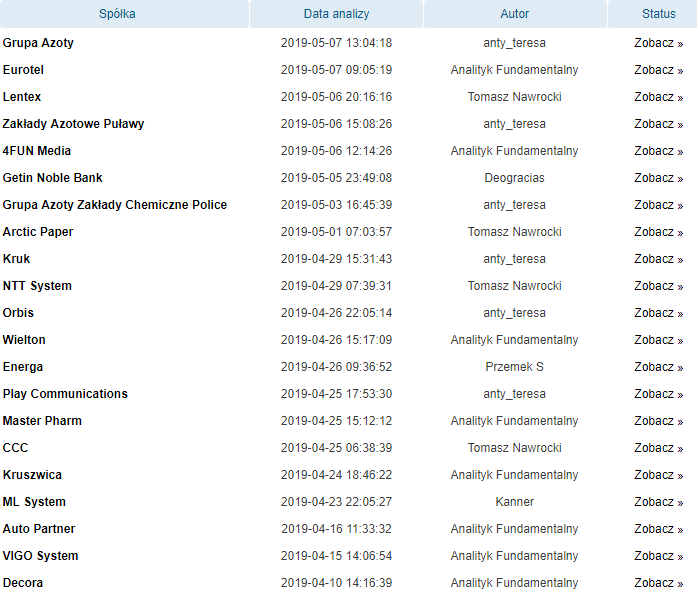Select company name Auto Partner

pyautogui.click(x=39, y=529)
